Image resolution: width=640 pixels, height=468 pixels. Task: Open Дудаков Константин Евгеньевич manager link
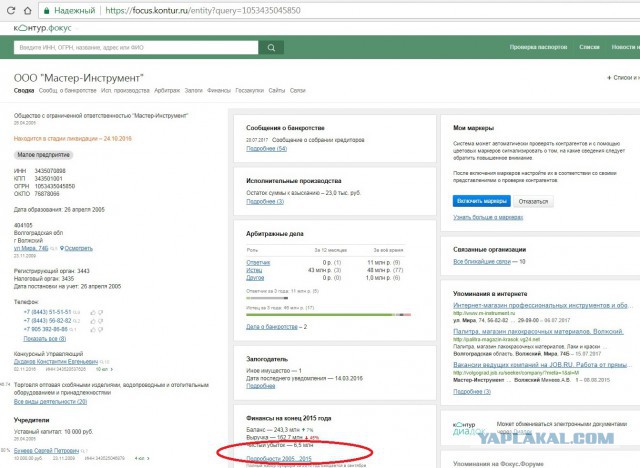coord(56,362)
